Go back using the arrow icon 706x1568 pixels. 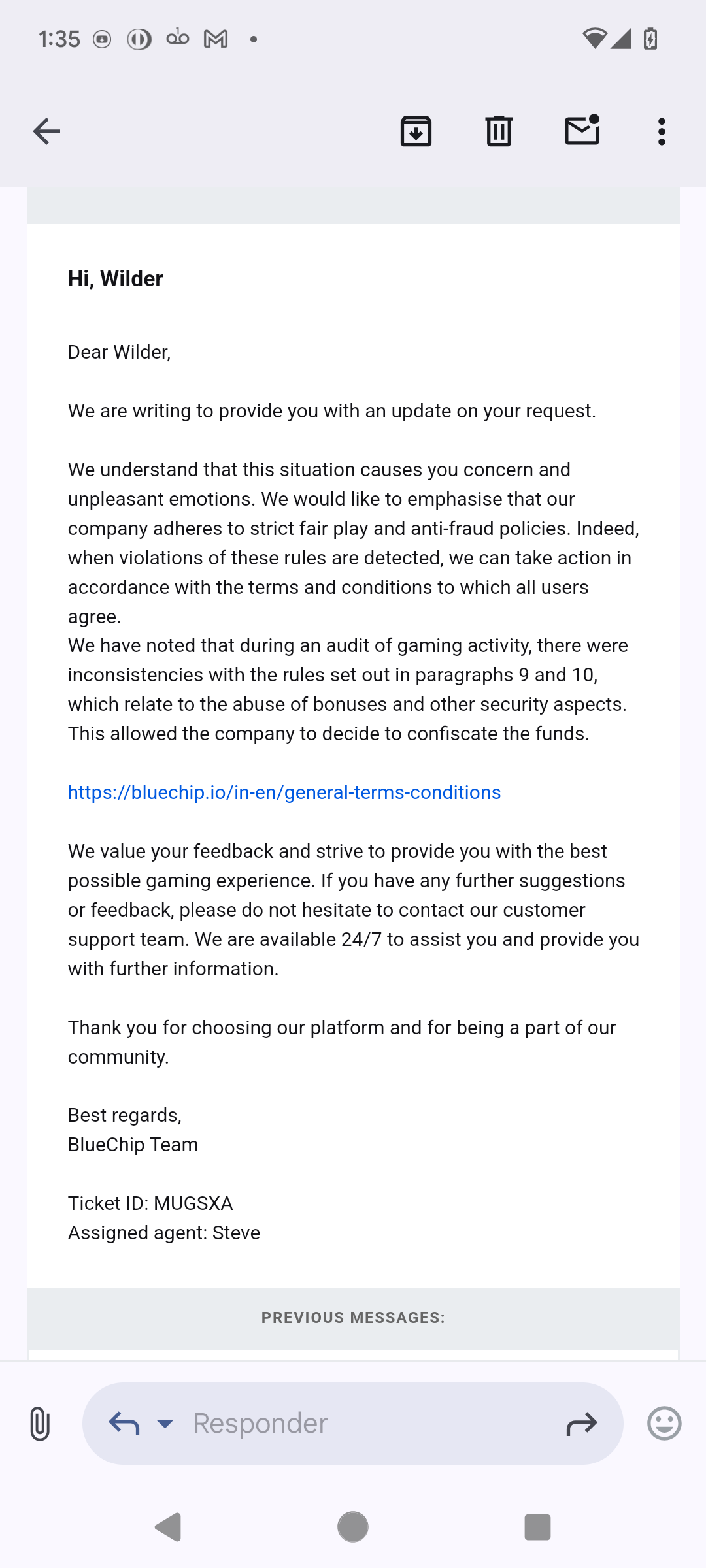click(46, 131)
